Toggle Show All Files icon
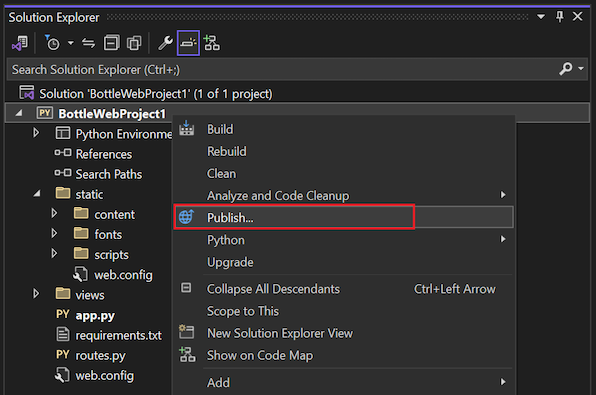The width and height of the screenshot is (596, 395). (134, 43)
